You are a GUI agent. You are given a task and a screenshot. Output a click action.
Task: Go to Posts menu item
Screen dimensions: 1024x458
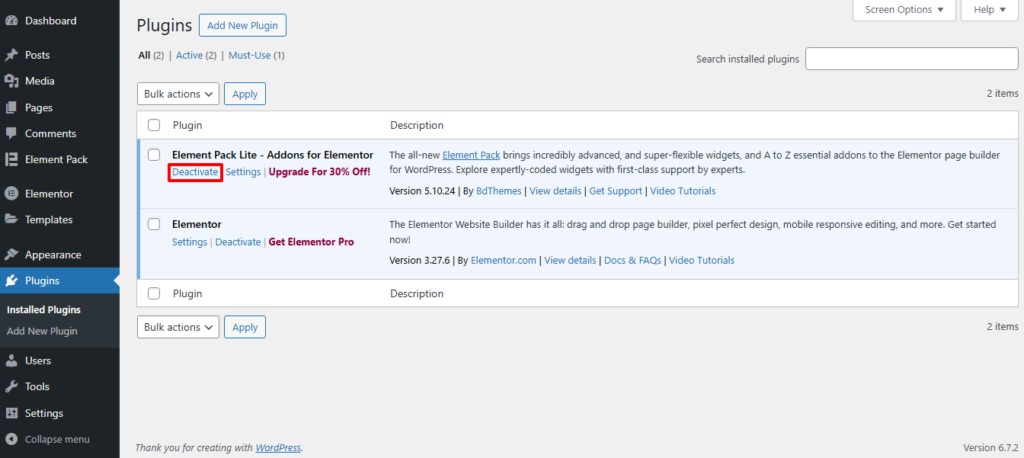(x=37, y=55)
